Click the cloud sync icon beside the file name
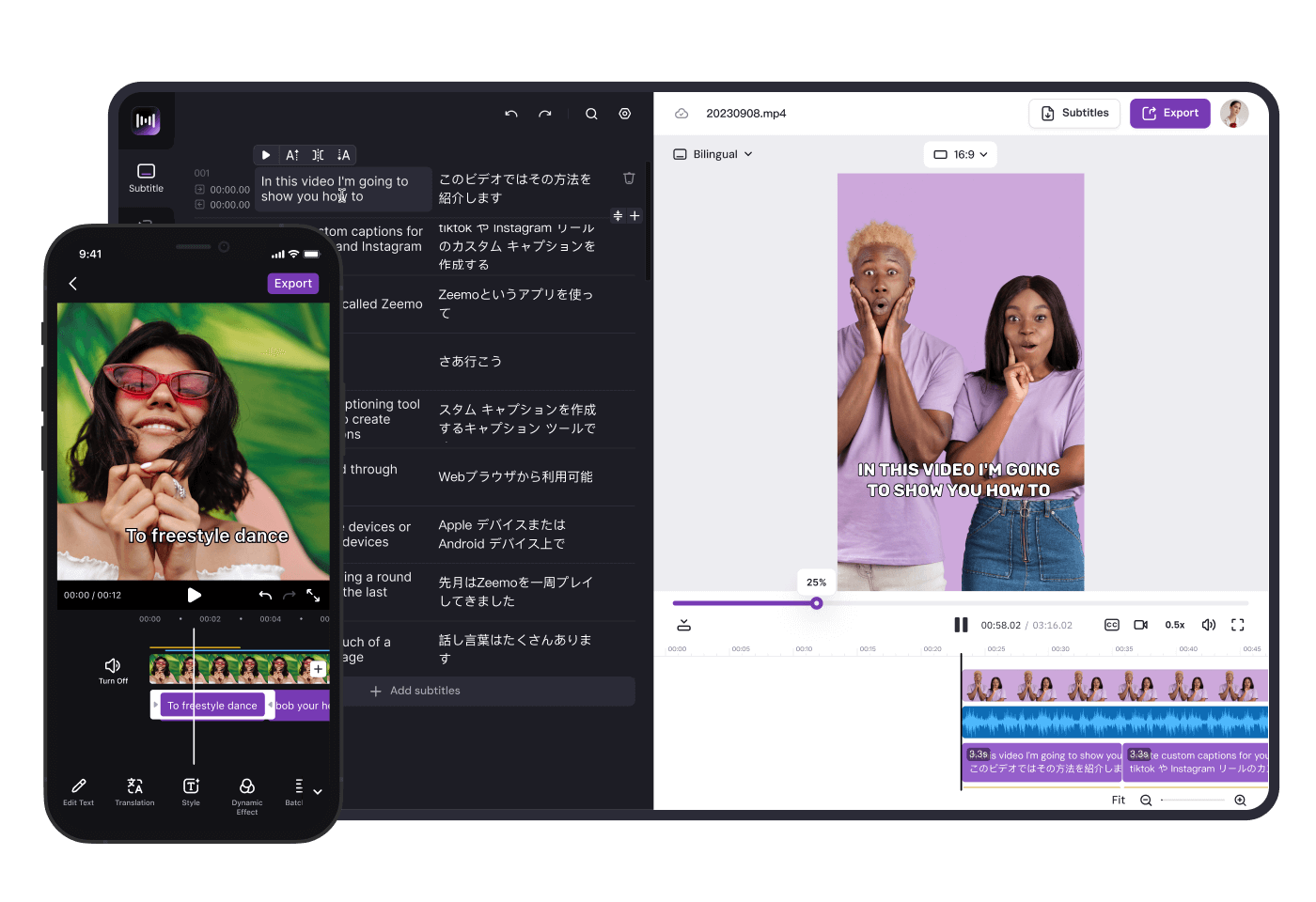The height and width of the screenshot is (902, 1316). click(x=681, y=114)
